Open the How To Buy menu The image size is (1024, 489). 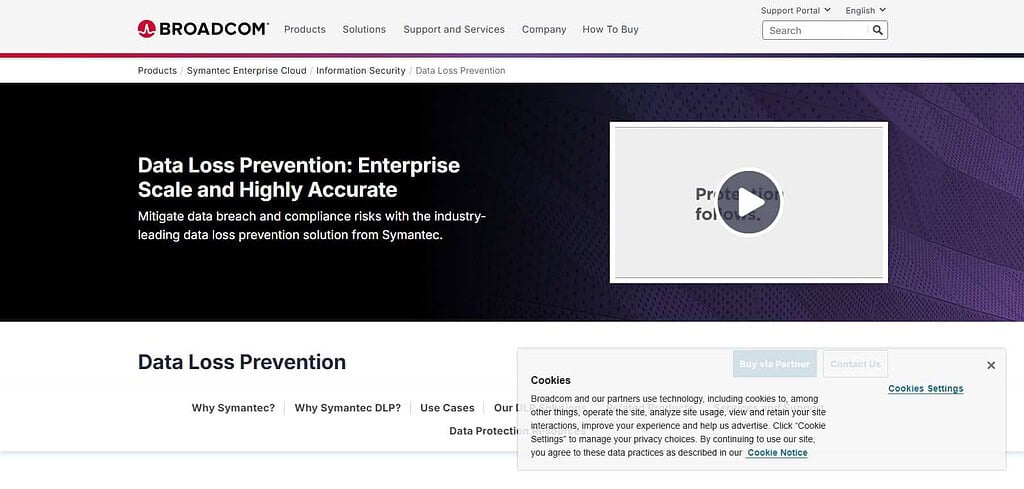(611, 29)
